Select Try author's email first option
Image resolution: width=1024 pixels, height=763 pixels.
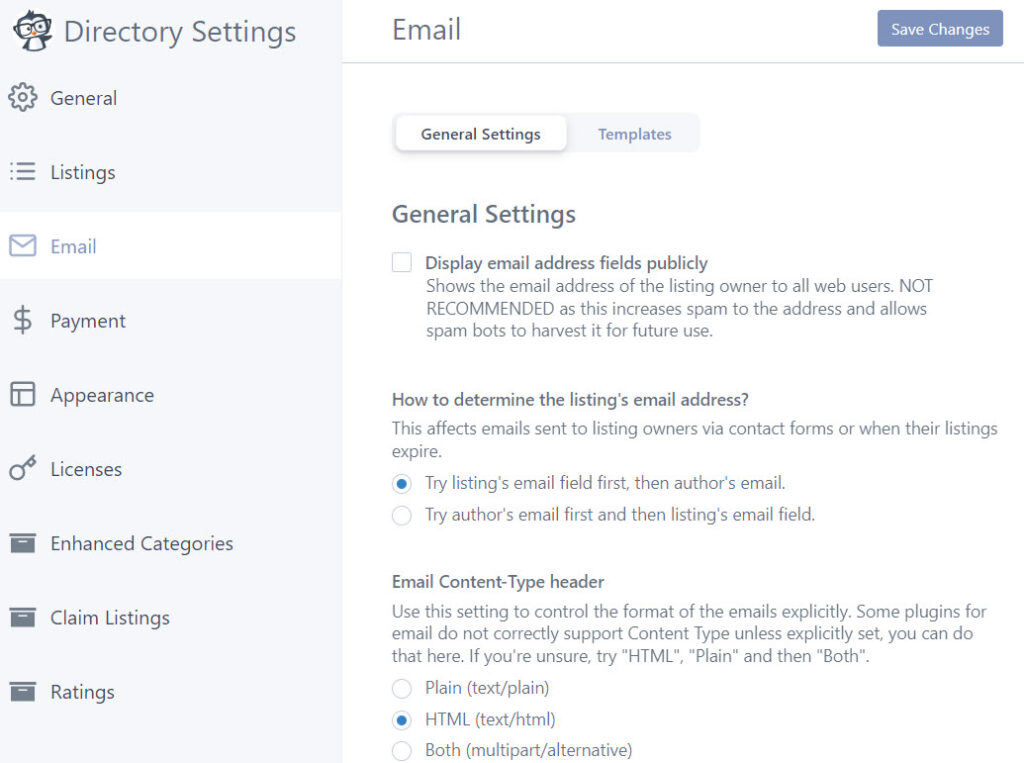coord(402,515)
